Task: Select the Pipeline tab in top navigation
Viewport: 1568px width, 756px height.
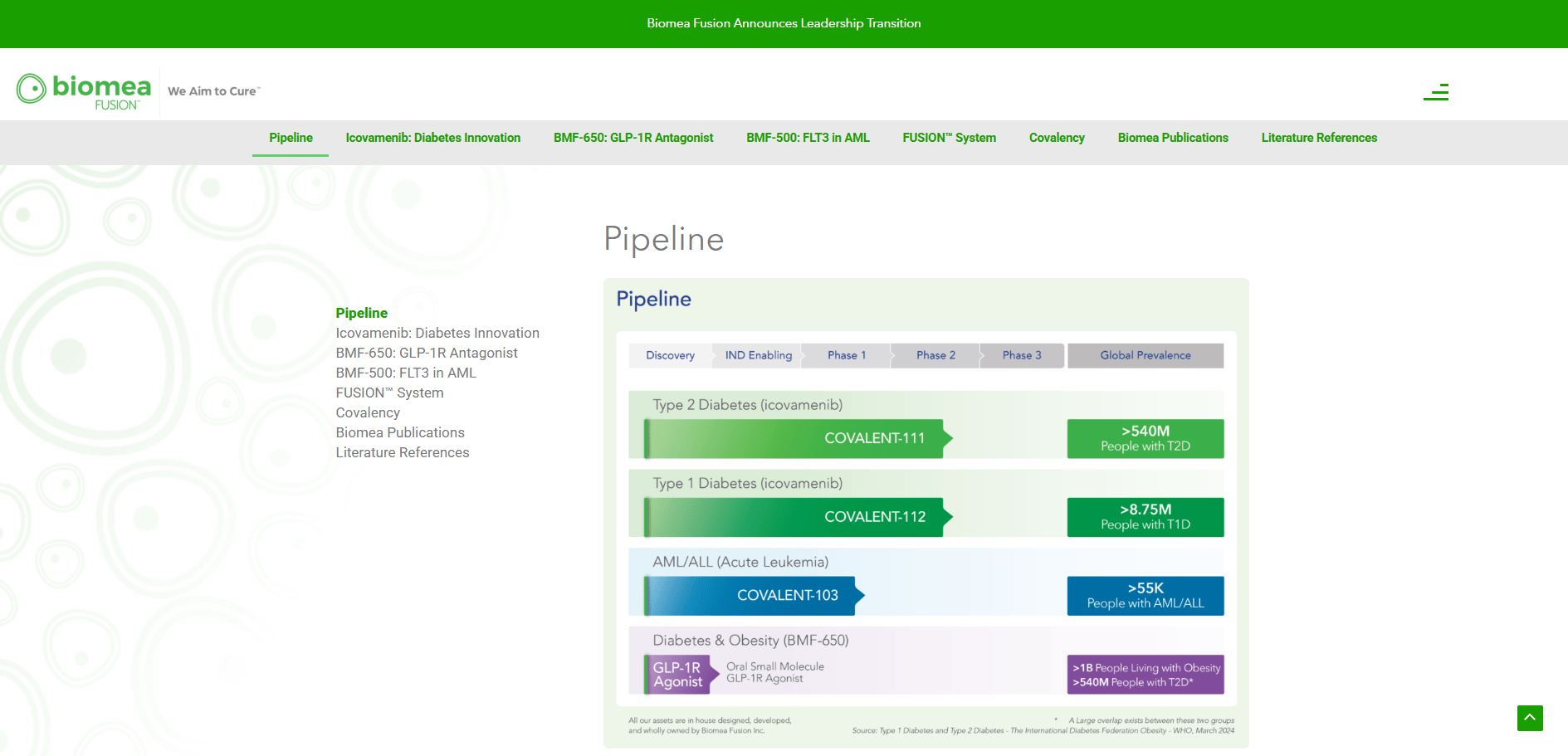Action: [x=291, y=138]
